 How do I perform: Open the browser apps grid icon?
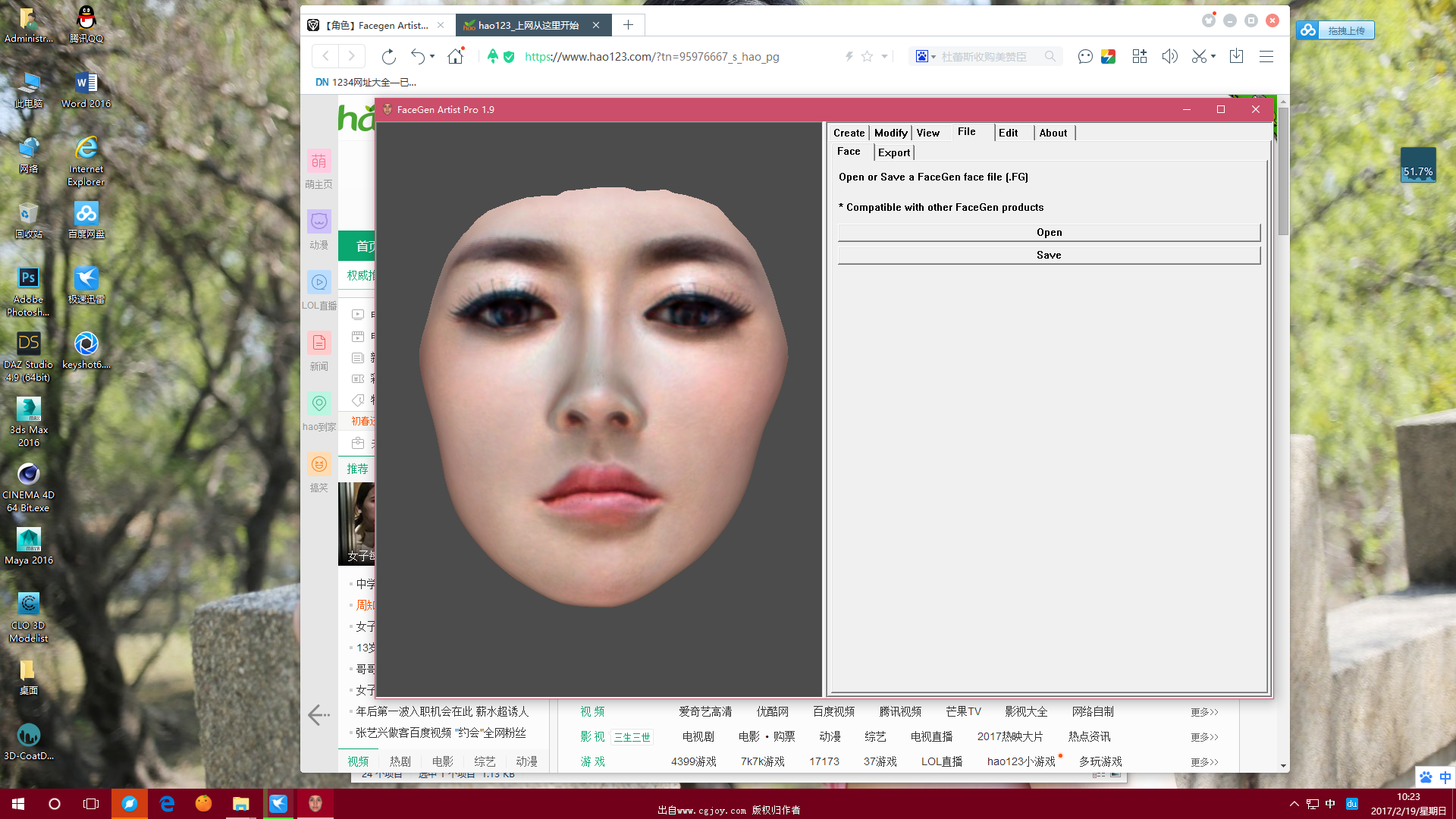tap(1139, 57)
